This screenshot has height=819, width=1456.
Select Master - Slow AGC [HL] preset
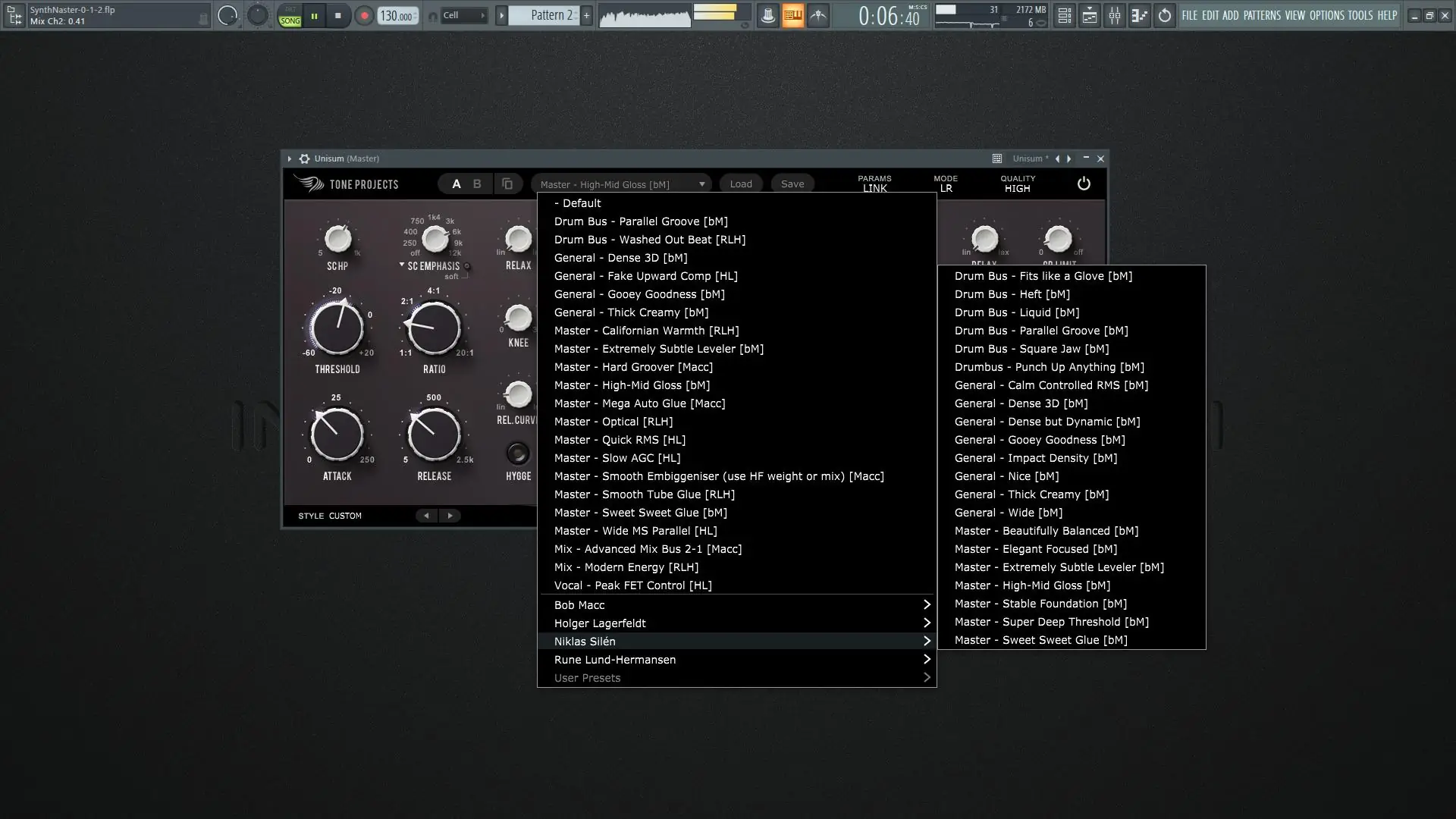[617, 458]
